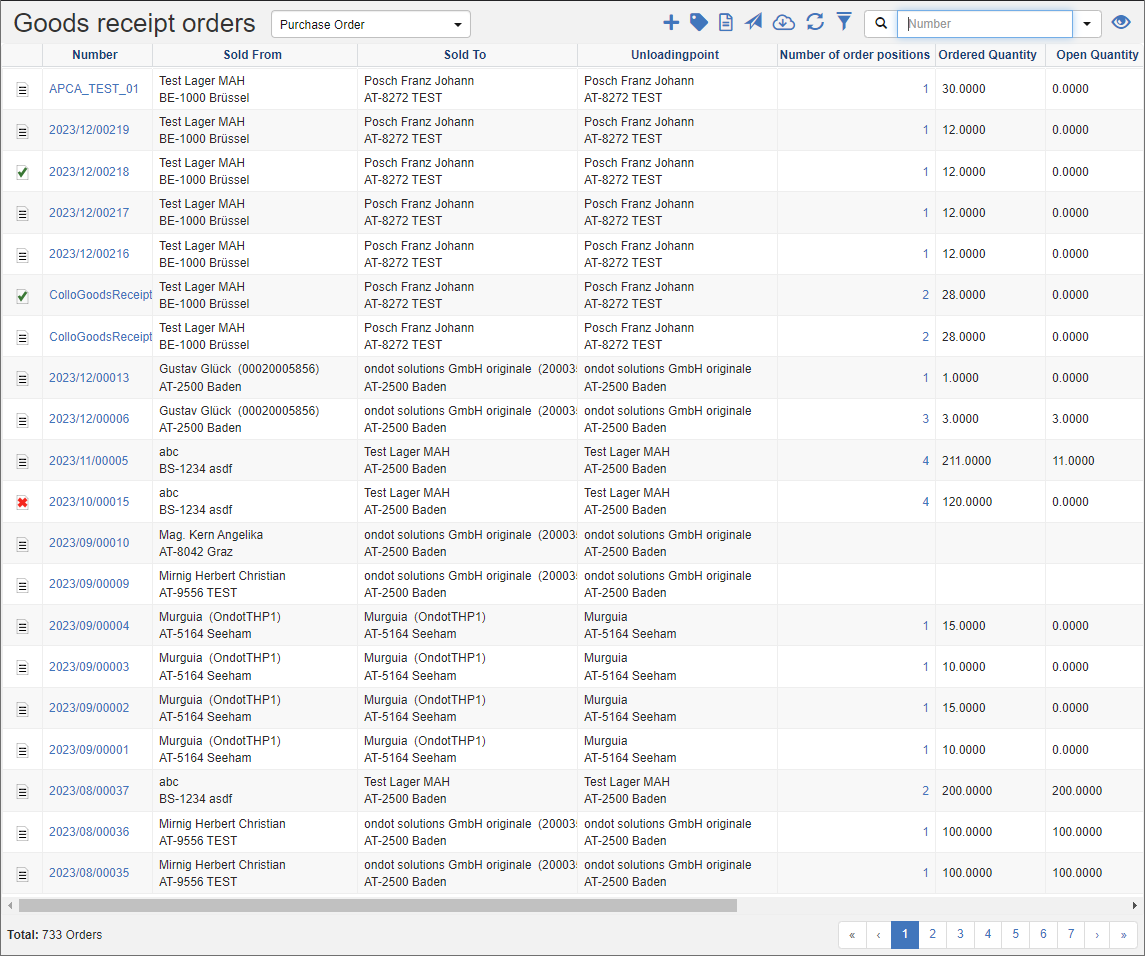Open order APCA_TEST_01
Screen dimensions: 1145x956
[94, 88]
